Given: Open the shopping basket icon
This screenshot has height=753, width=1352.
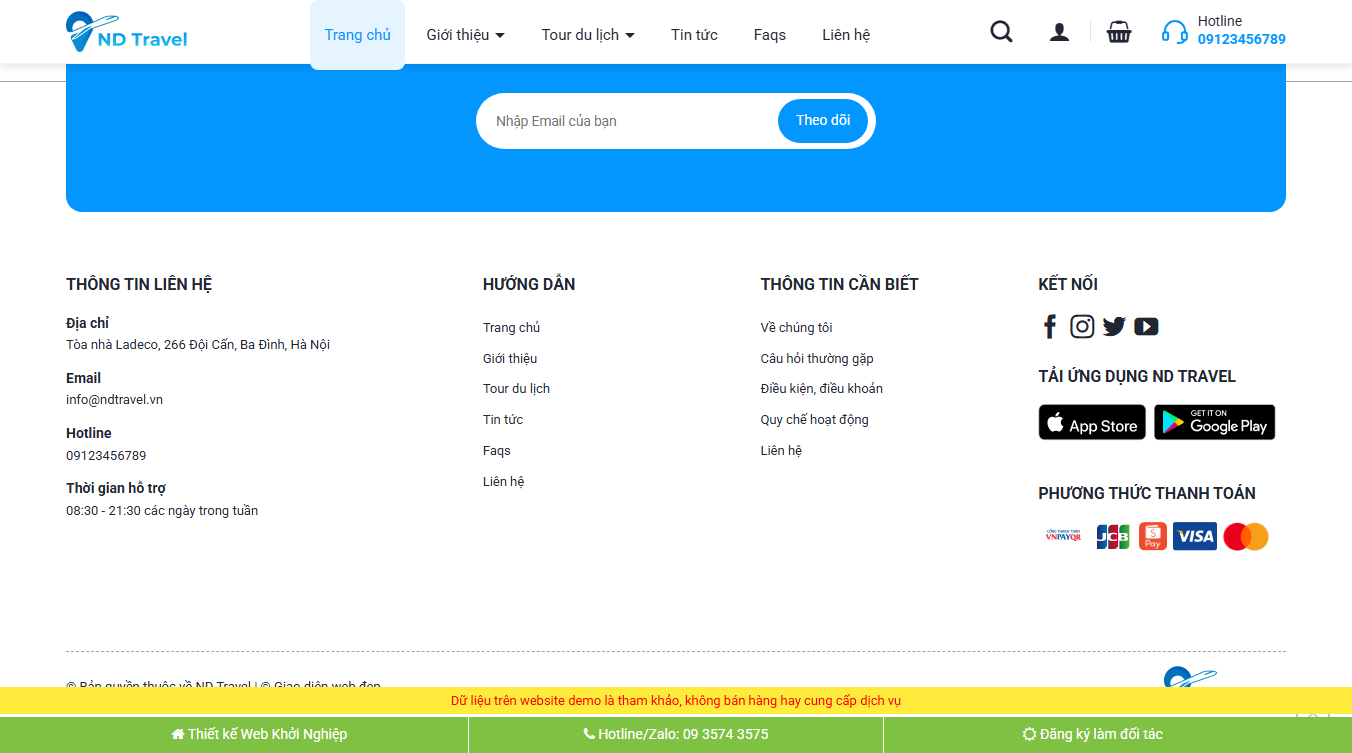Looking at the screenshot, I should point(1119,32).
